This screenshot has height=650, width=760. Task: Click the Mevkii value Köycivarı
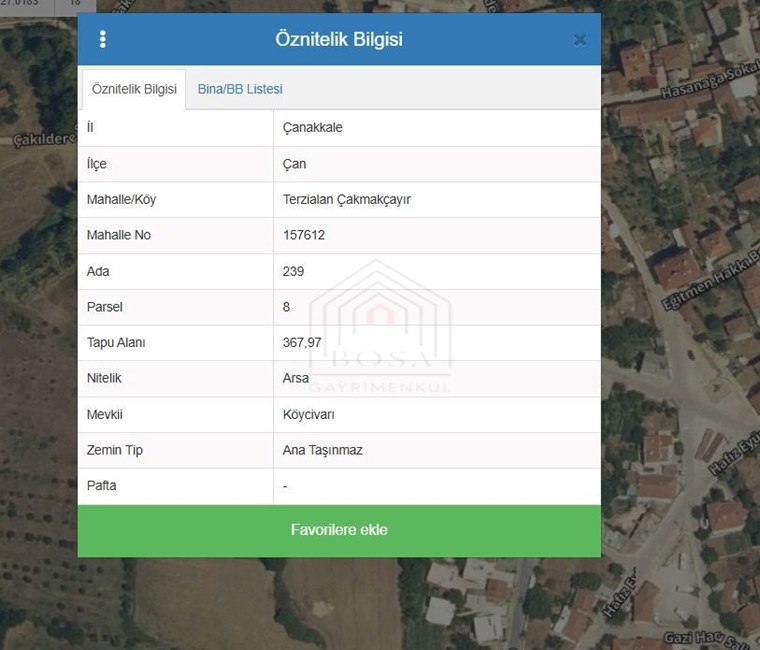pyautogui.click(x=308, y=415)
